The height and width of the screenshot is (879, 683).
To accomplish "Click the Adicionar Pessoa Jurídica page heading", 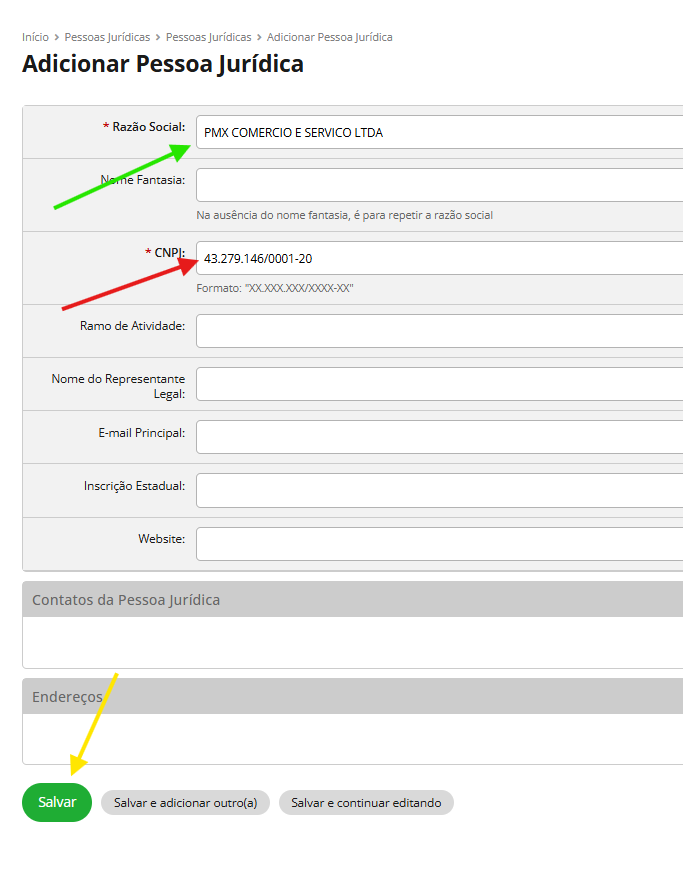I will [x=163, y=64].
